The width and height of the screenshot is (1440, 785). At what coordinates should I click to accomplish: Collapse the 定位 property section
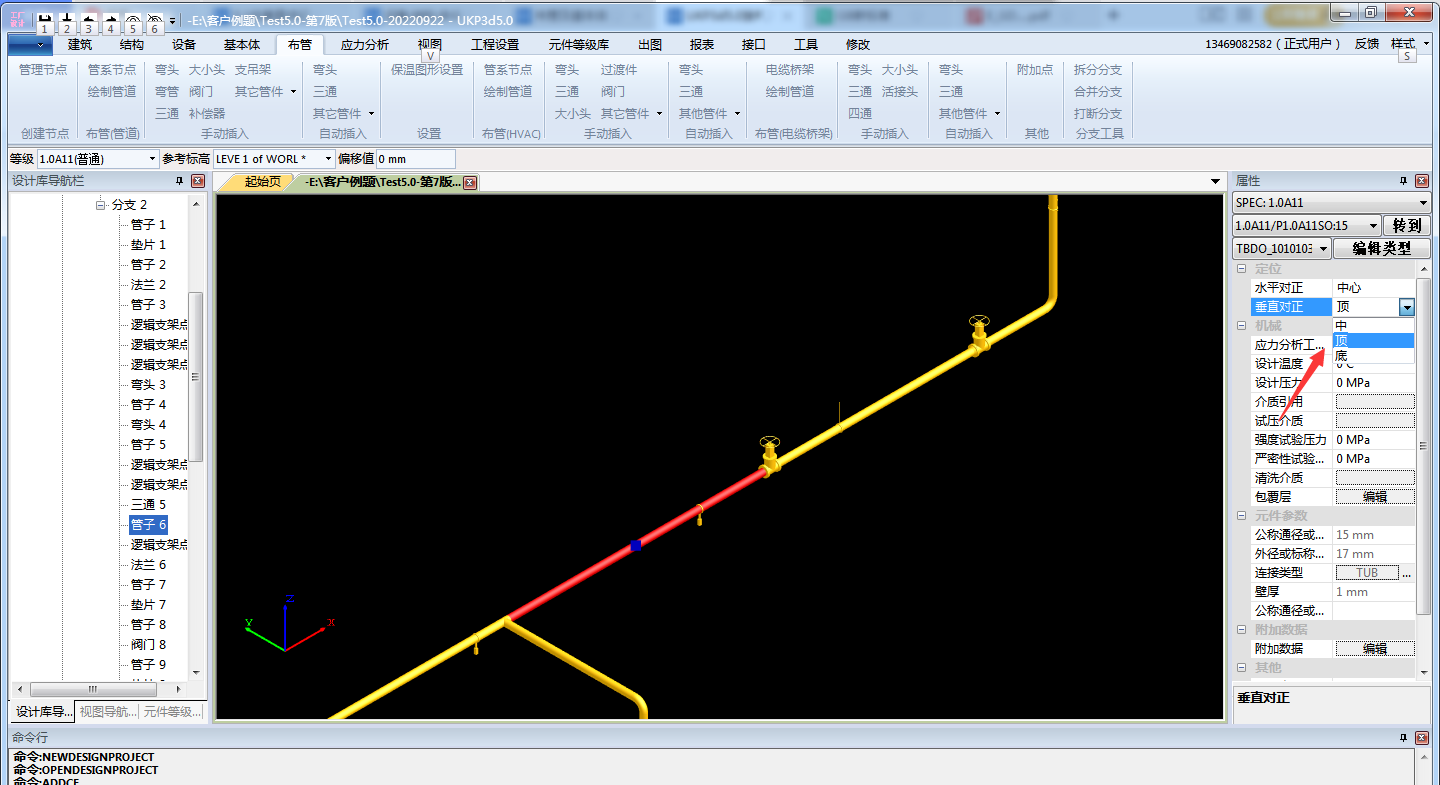point(1242,269)
